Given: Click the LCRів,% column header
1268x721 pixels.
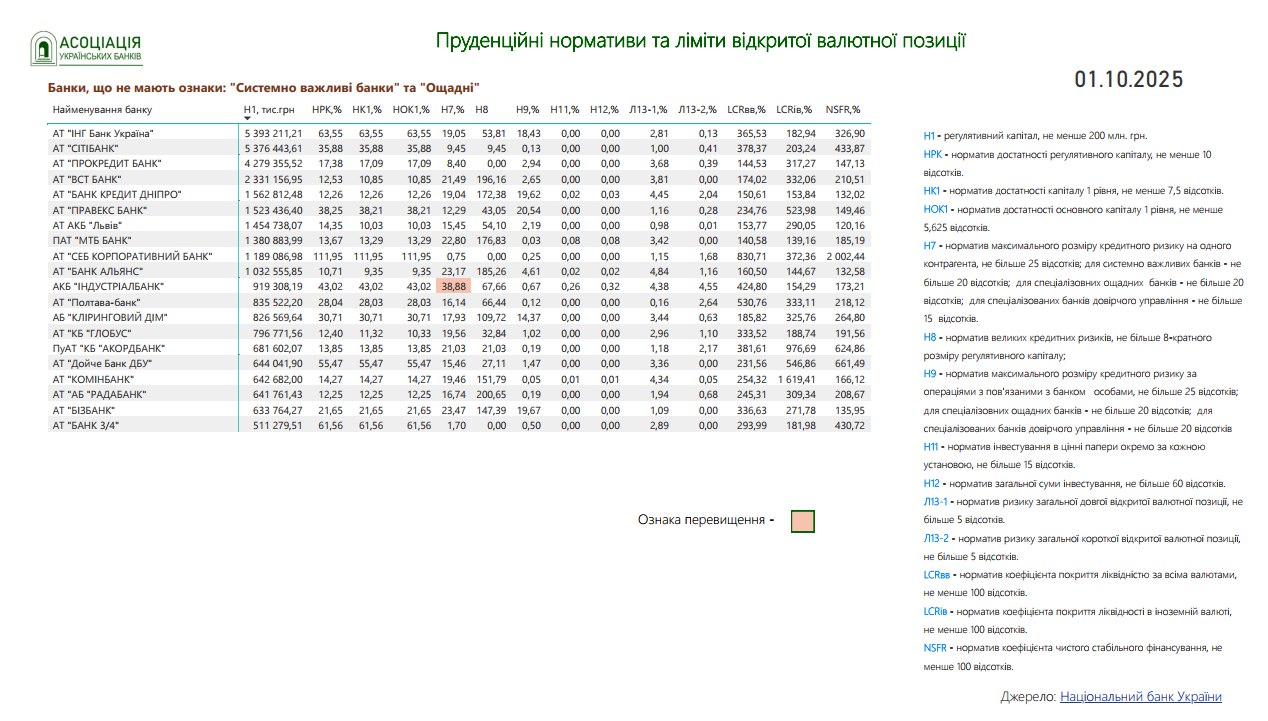Looking at the screenshot, I should tap(794, 109).
